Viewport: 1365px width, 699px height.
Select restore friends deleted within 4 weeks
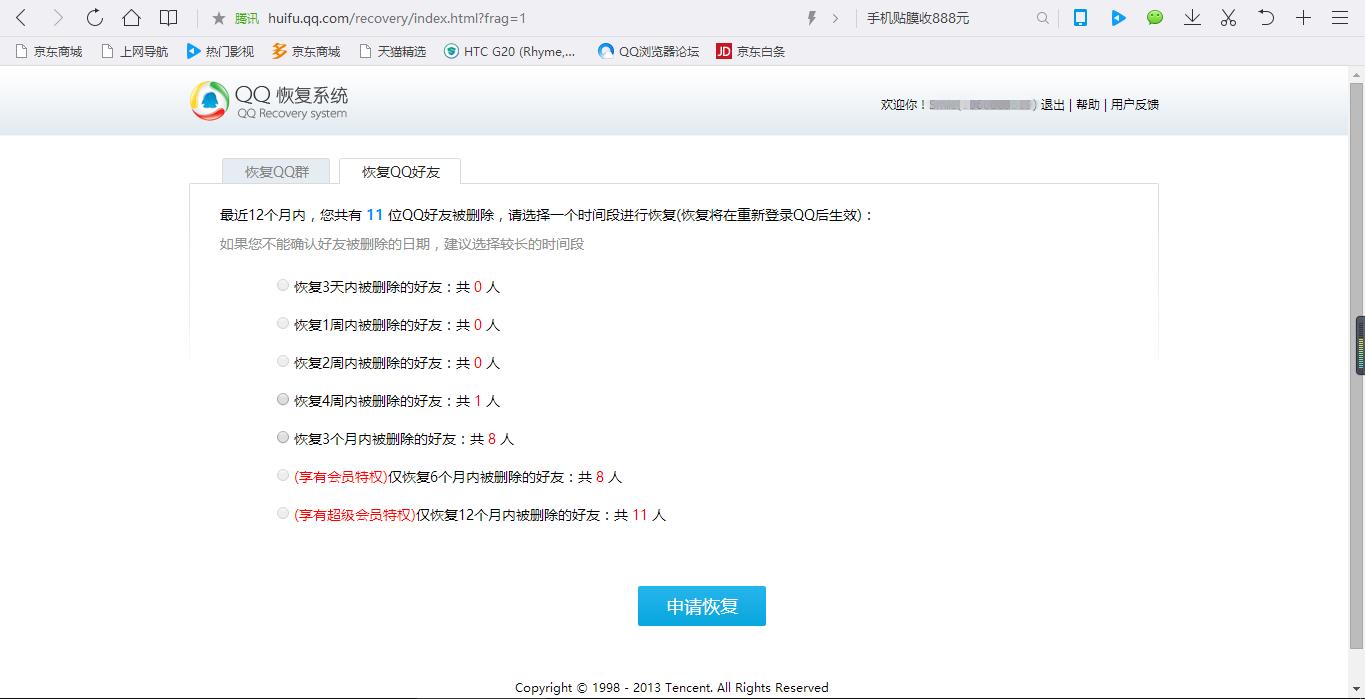point(283,400)
